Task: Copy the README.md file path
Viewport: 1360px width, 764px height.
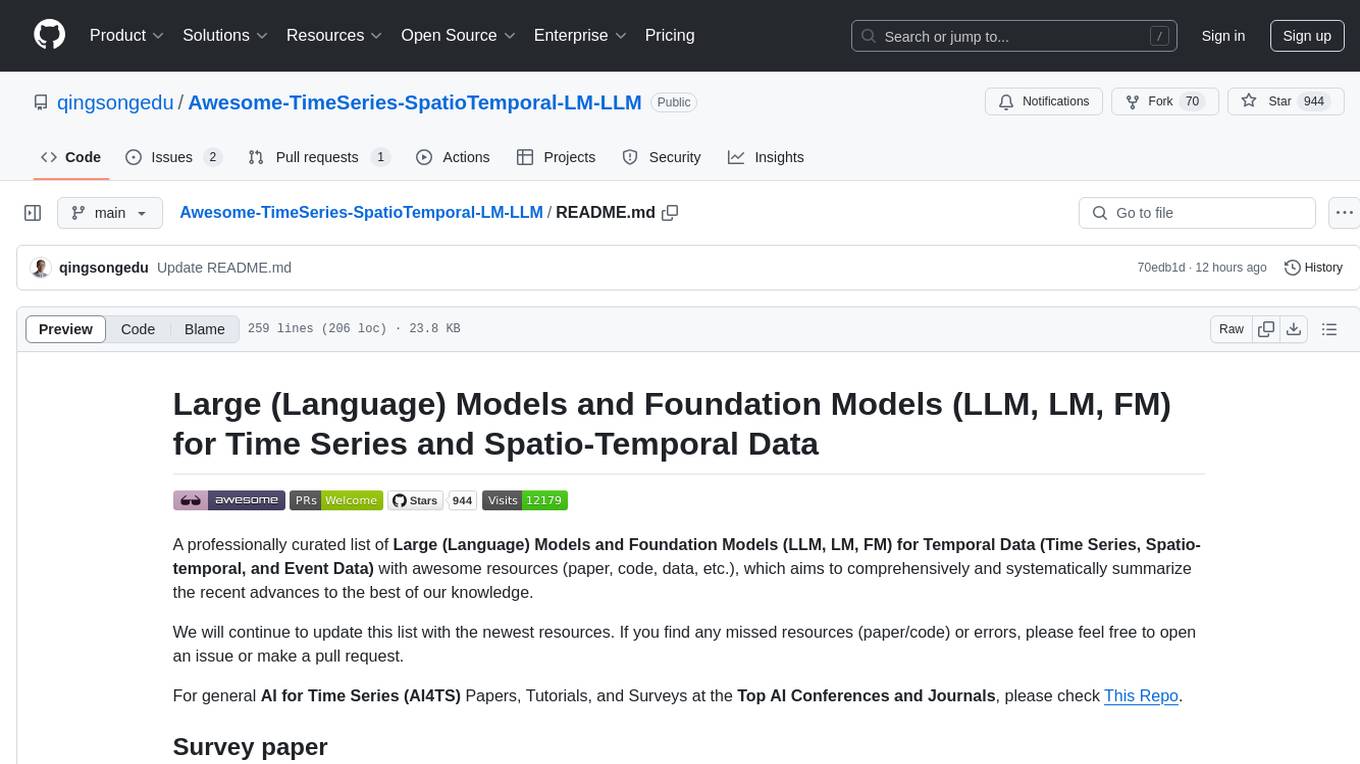Action: click(x=670, y=213)
